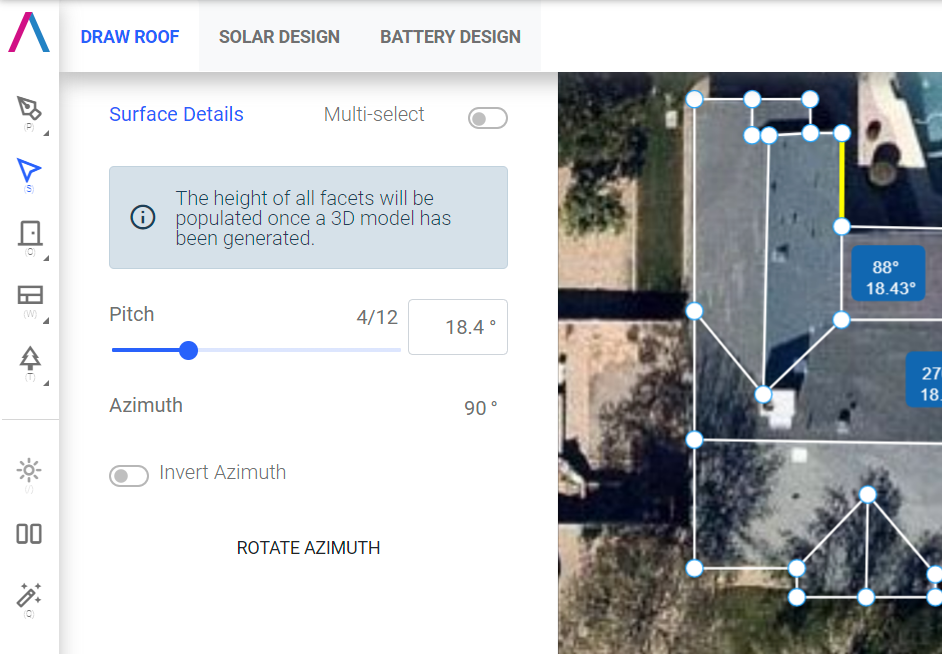Expand the Obstruction tool submenu arrow

point(47,257)
